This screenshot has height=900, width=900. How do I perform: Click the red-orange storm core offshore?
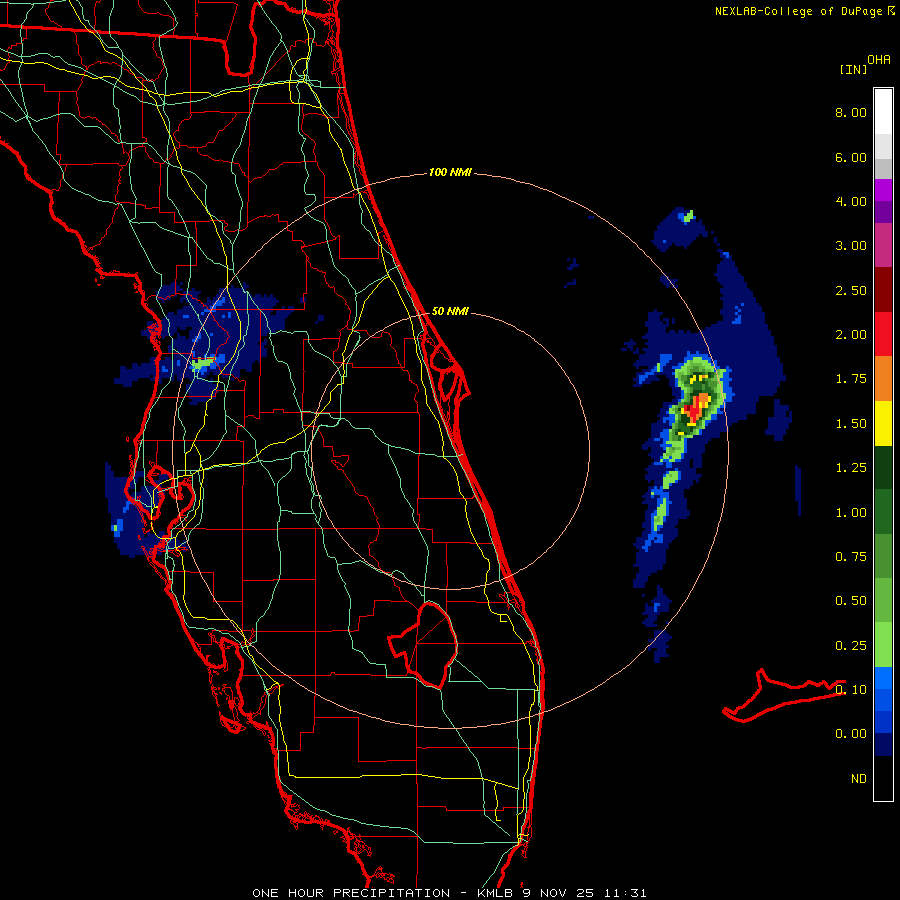tap(696, 409)
